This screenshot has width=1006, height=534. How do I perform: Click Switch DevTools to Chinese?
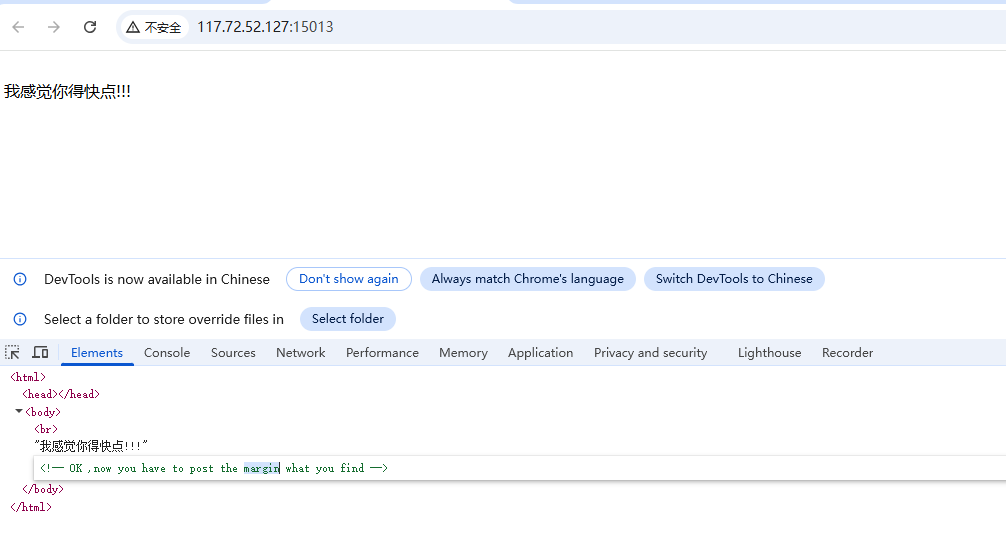(x=734, y=279)
